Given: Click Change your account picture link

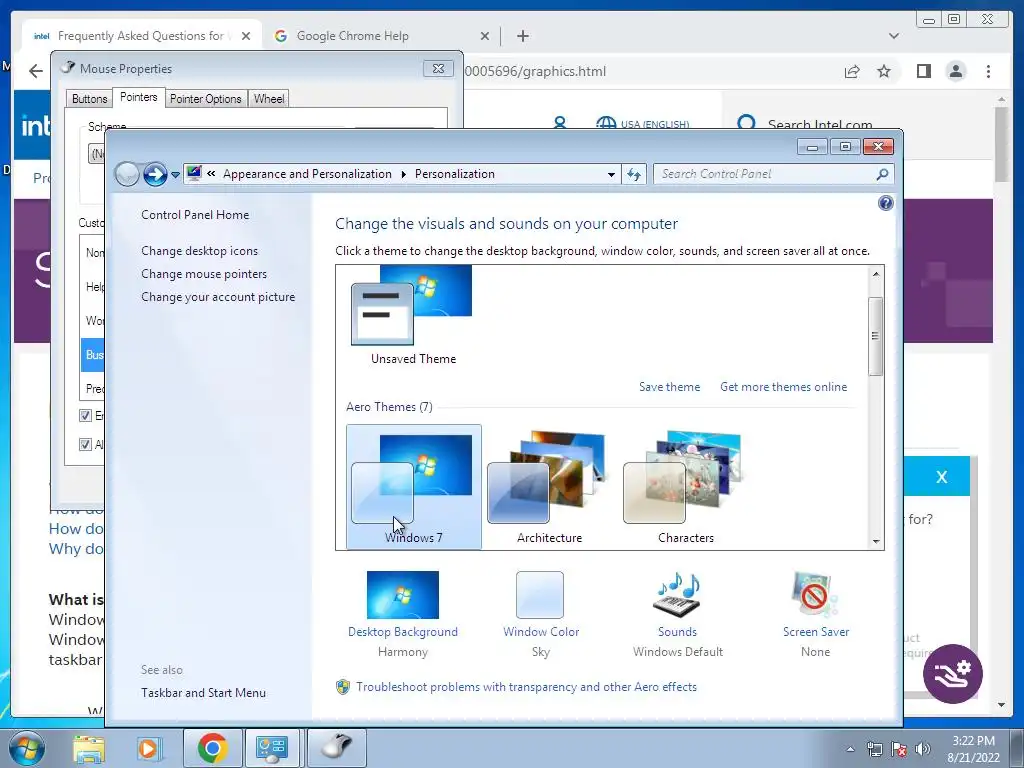Looking at the screenshot, I should coord(218,296).
